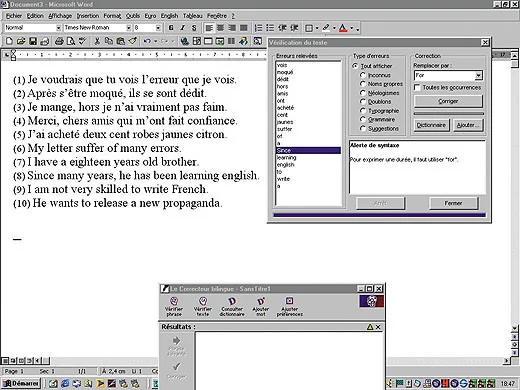Paste clipboard contents with paste icon
Screen dimensions: 520x390
121,41
